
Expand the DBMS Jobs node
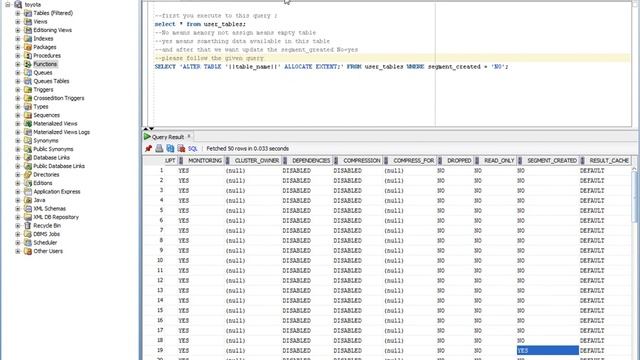pyautogui.click(x=18, y=234)
